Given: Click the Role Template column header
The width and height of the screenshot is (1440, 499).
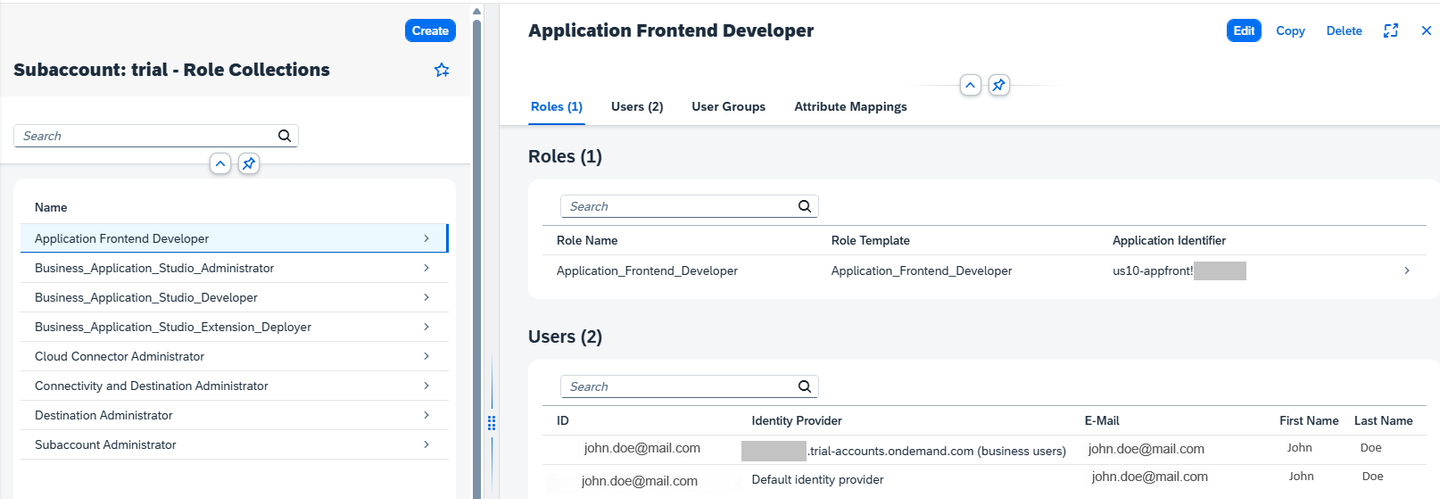Looking at the screenshot, I should 870,241.
